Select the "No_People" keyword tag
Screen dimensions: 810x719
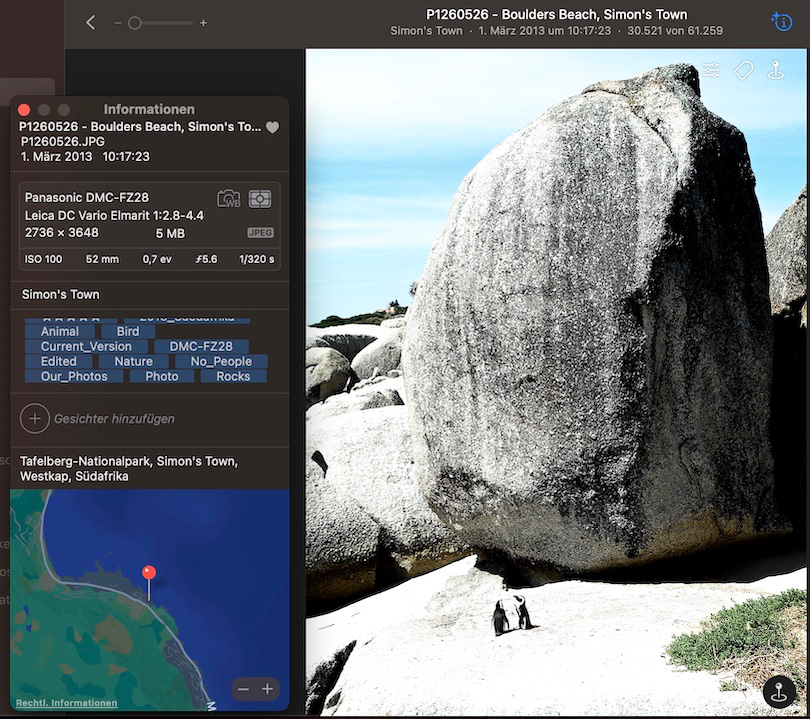click(x=221, y=361)
